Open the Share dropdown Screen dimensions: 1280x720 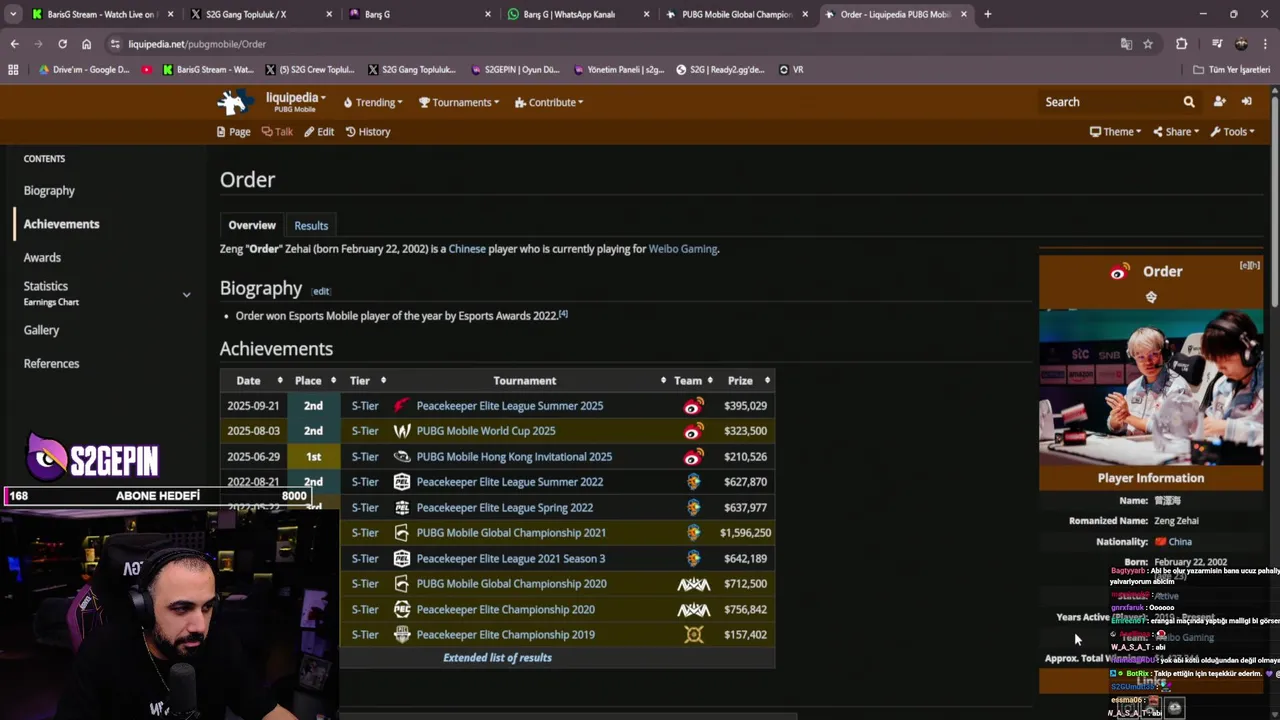pyautogui.click(x=1176, y=132)
